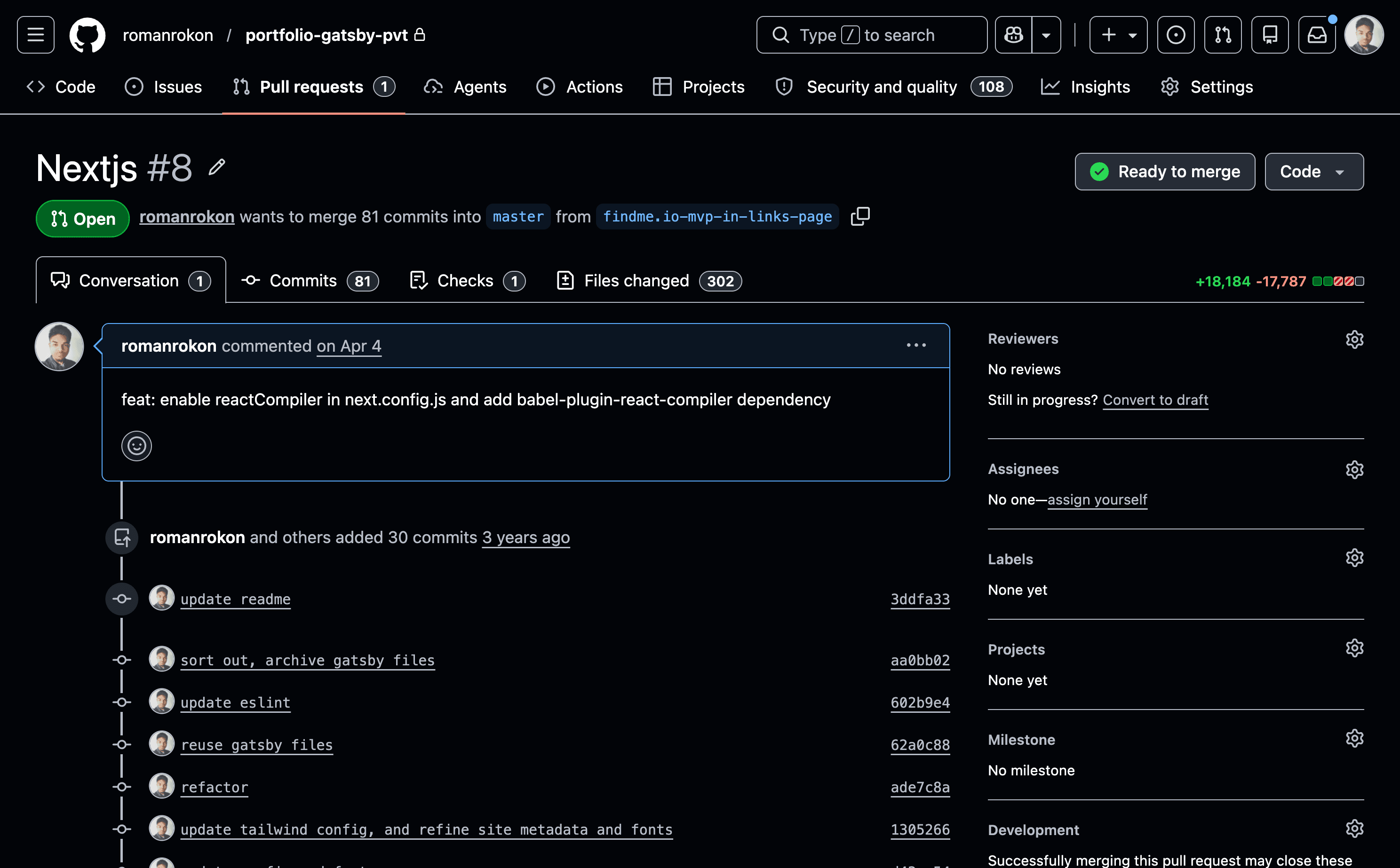This screenshot has width=1400, height=868.
Task: Open the 'refactor' commit
Action: point(214,788)
